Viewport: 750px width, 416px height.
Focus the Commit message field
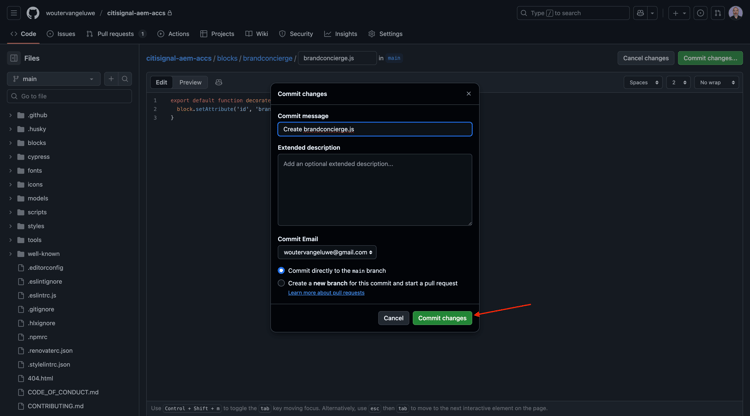375,129
